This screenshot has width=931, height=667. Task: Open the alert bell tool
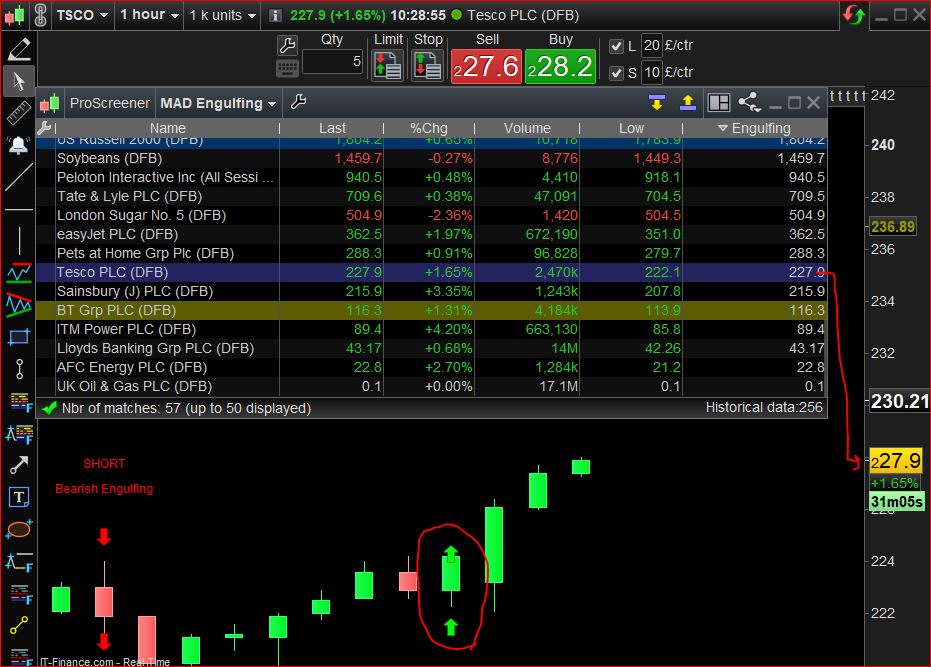tap(19, 145)
